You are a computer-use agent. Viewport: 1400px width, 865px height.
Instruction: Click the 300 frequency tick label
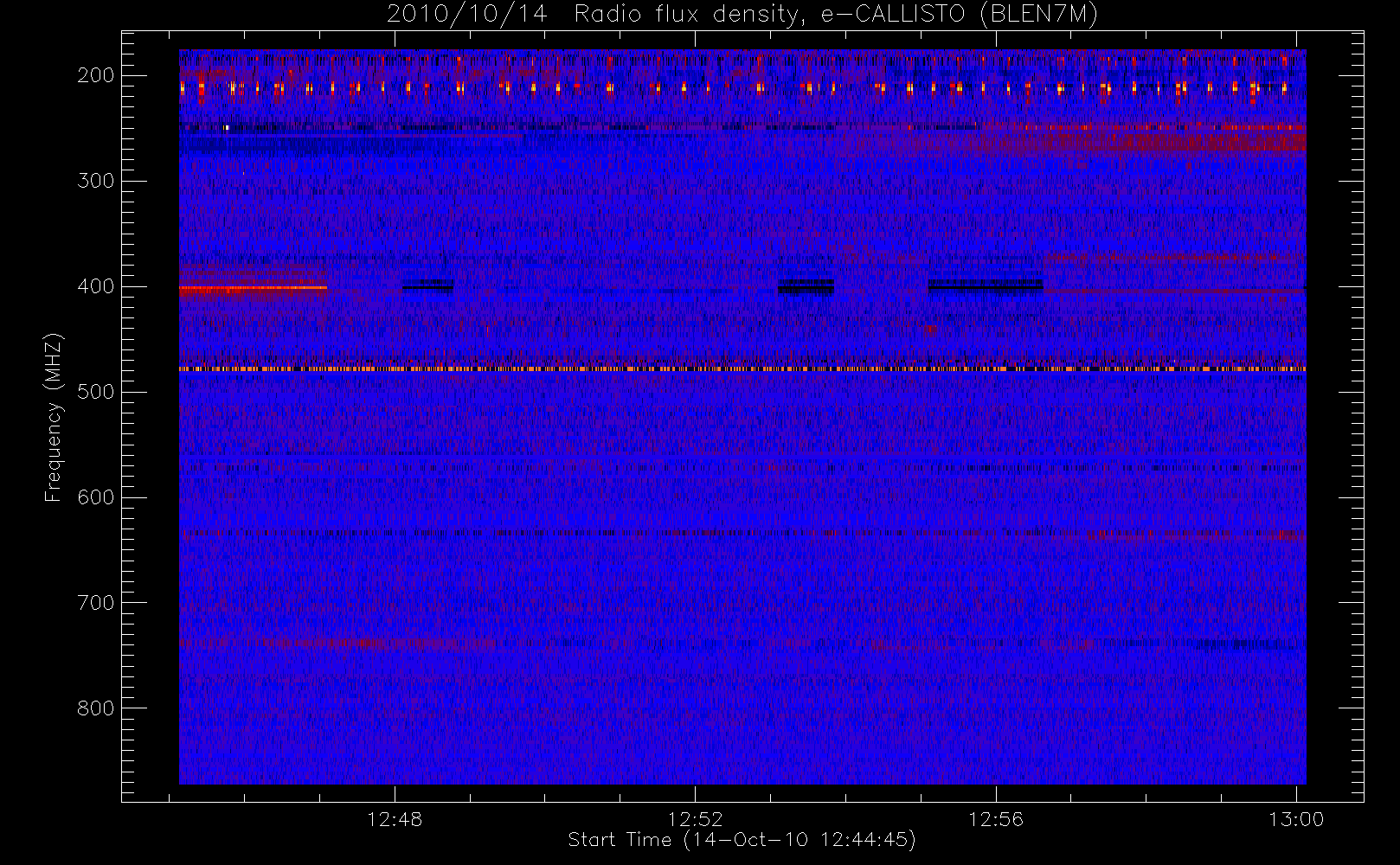point(96,181)
